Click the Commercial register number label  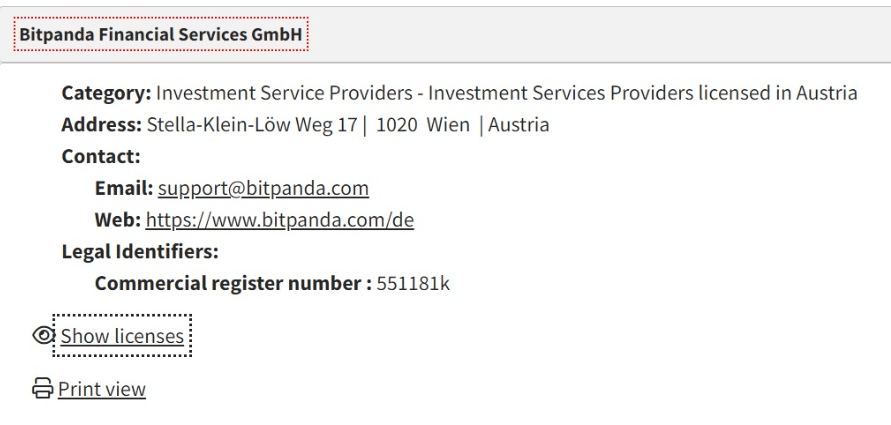pyautogui.click(x=232, y=283)
